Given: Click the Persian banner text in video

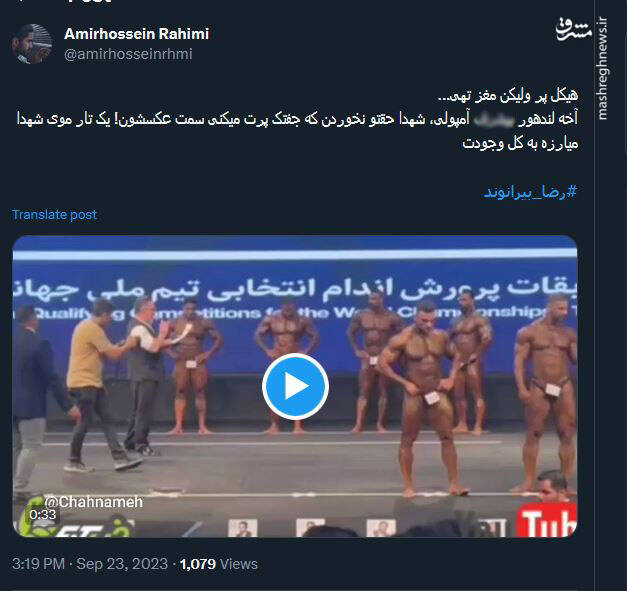Looking at the screenshot, I should (295, 289).
